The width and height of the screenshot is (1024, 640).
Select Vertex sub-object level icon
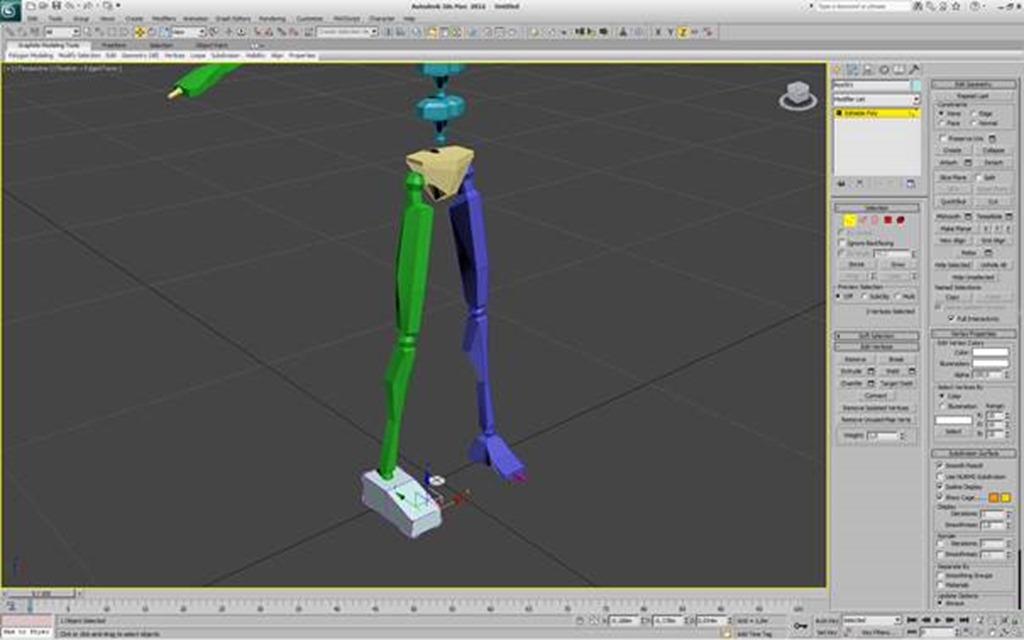(850, 220)
